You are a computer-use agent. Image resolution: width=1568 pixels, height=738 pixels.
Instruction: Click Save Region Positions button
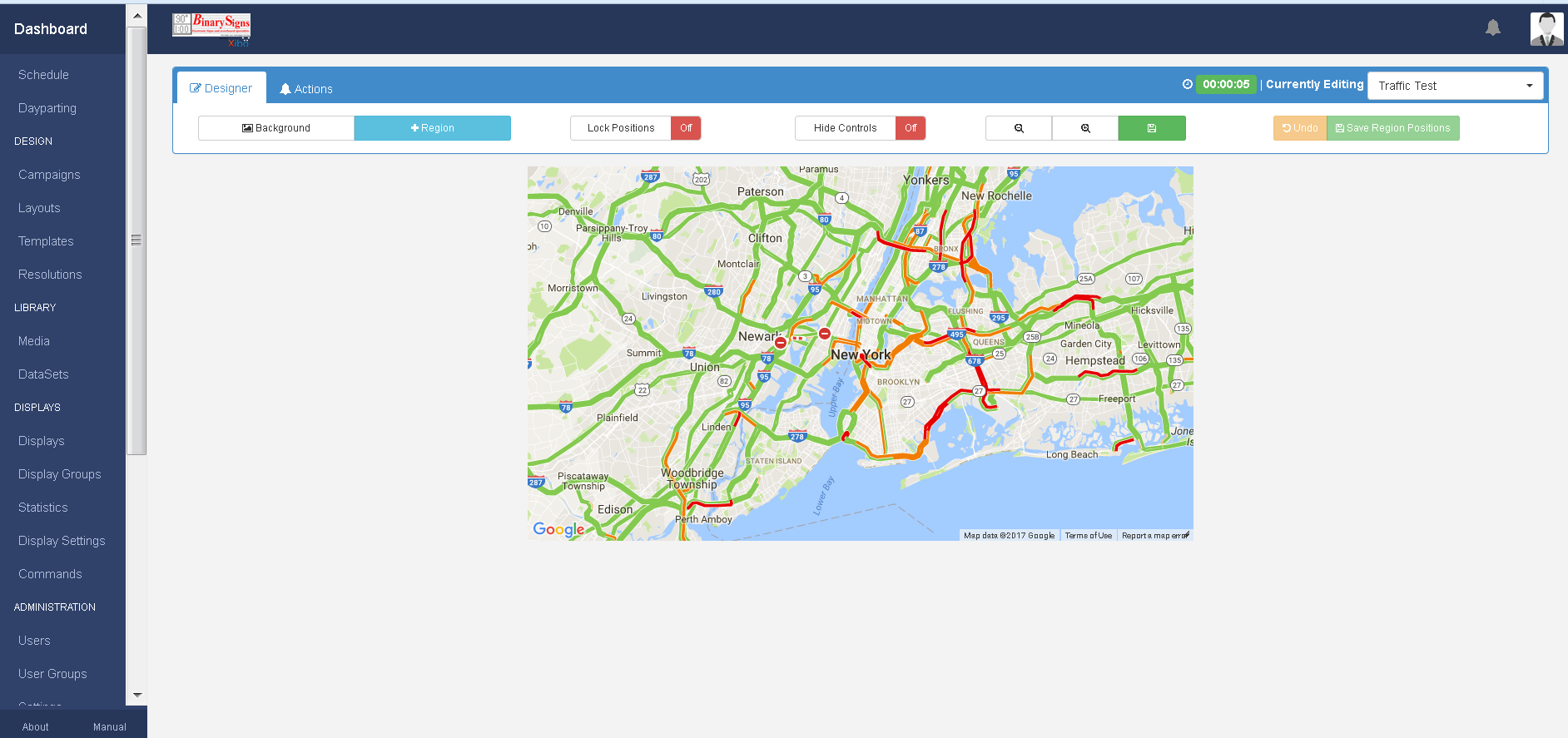1393,128
